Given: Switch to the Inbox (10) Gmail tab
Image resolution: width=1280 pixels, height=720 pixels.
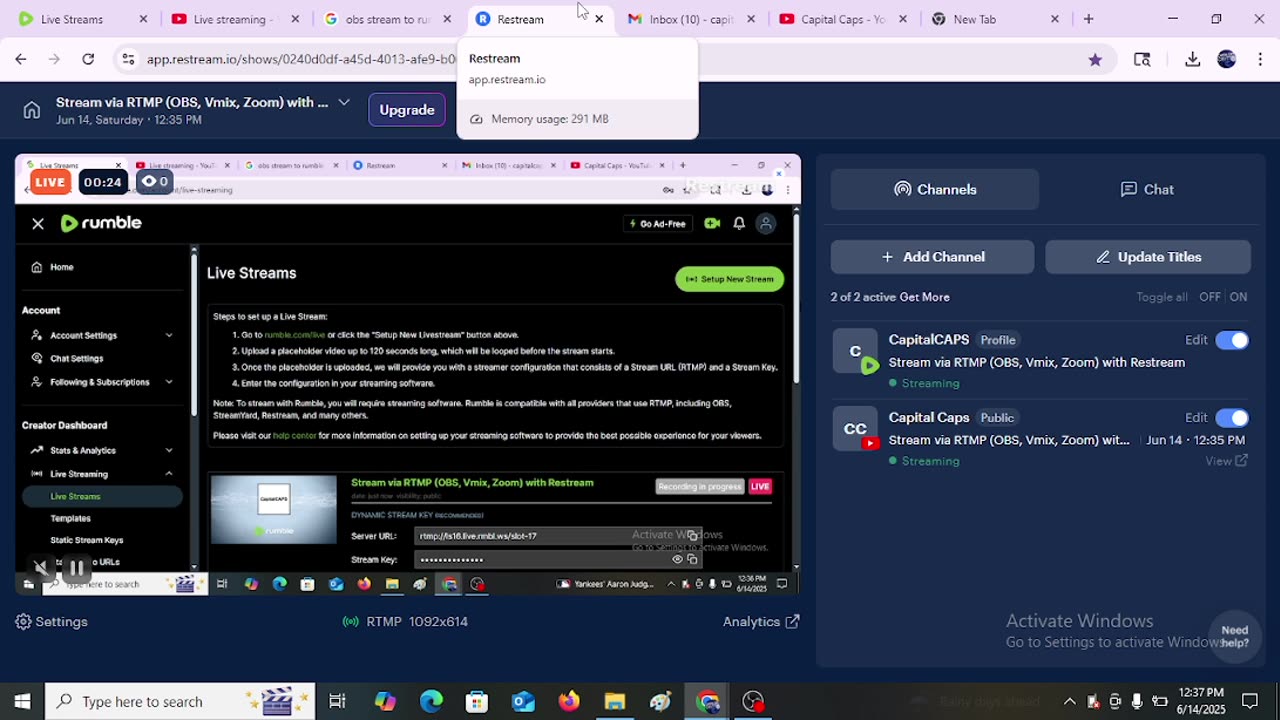Looking at the screenshot, I should [692, 19].
